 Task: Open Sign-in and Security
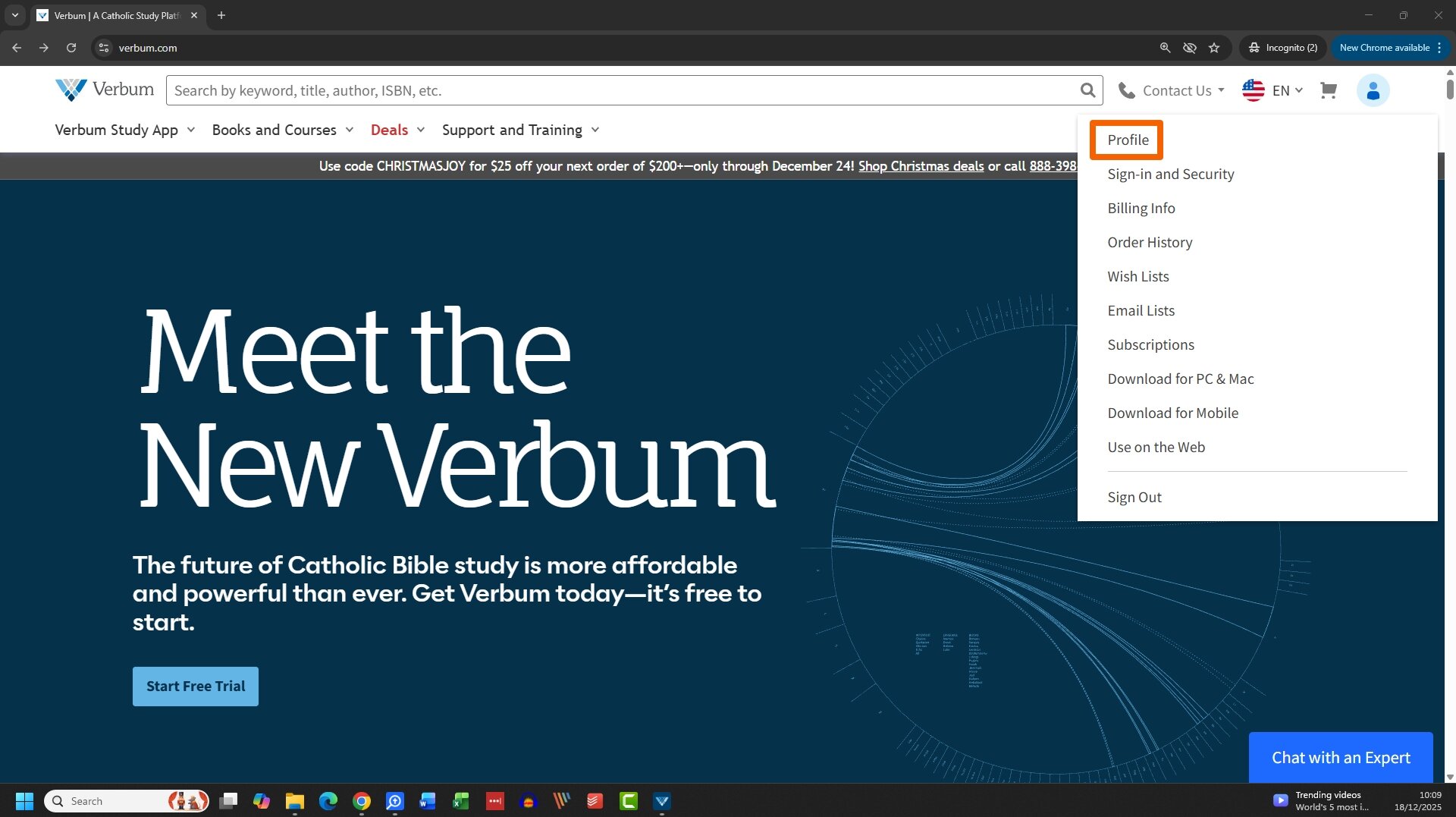(x=1170, y=174)
